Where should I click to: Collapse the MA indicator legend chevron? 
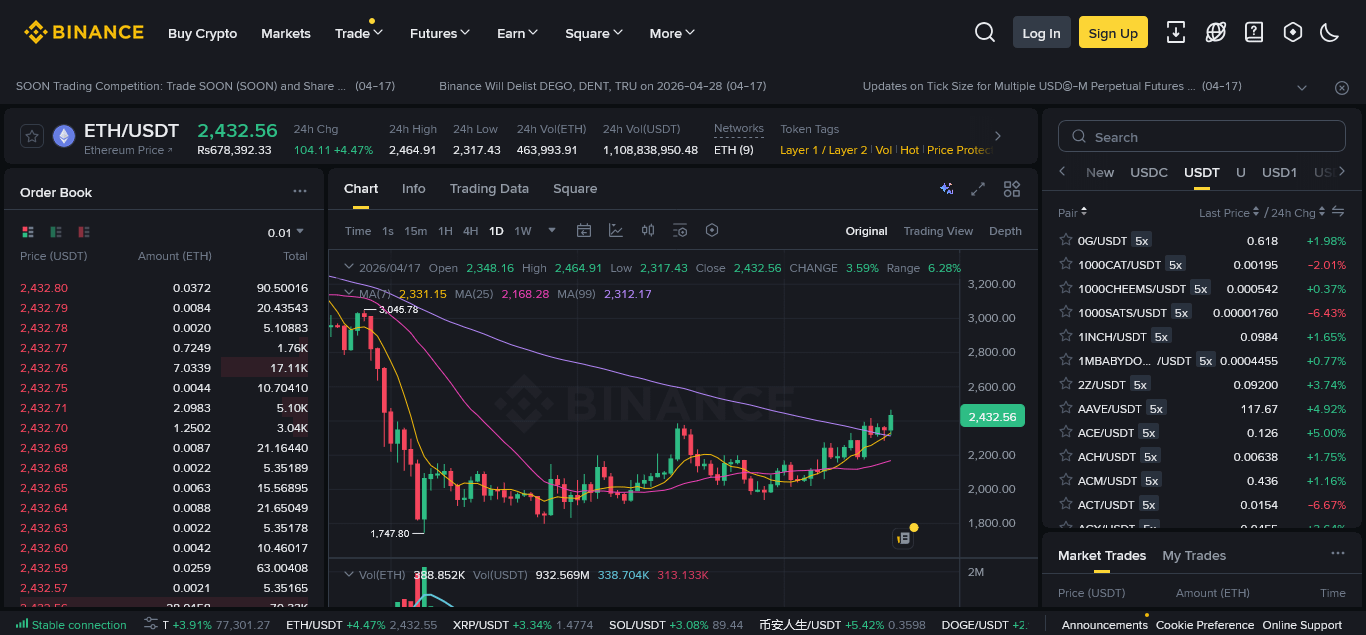click(348, 294)
